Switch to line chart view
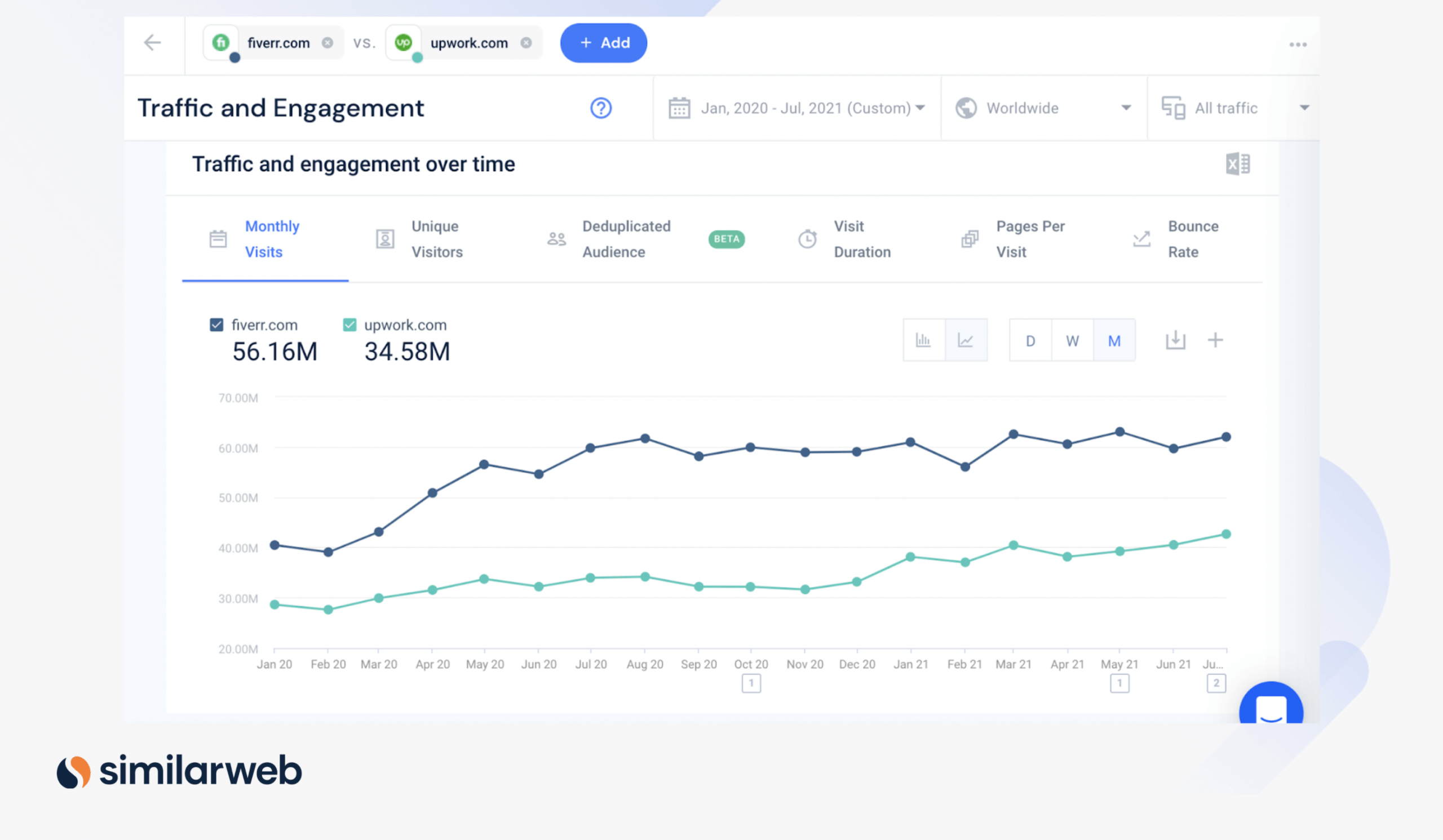The image size is (1443, 840). [966, 340]
